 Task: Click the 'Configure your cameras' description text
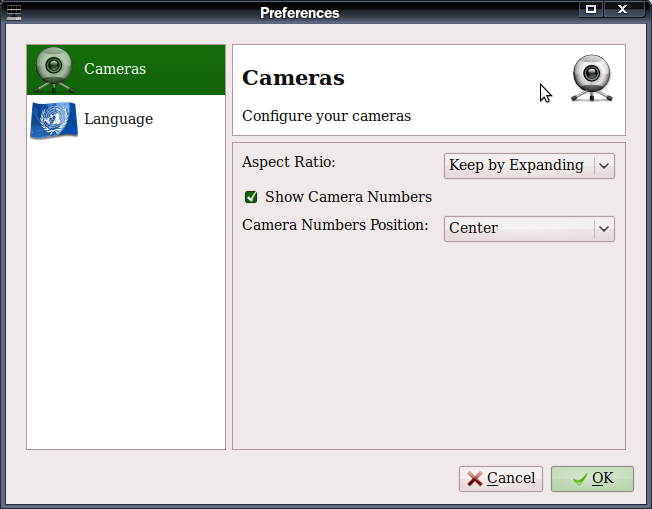click(x=326, y=116)
